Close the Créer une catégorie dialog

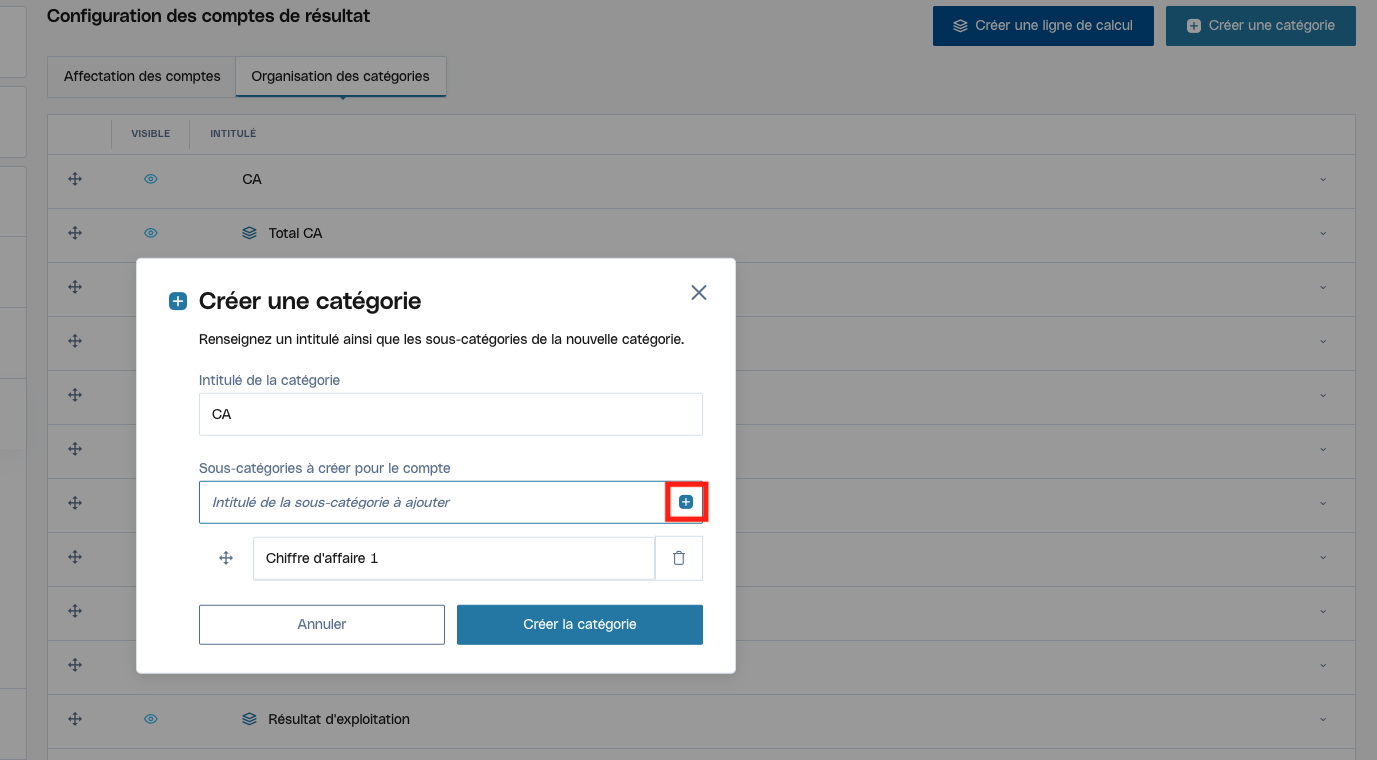coord(699,292)
